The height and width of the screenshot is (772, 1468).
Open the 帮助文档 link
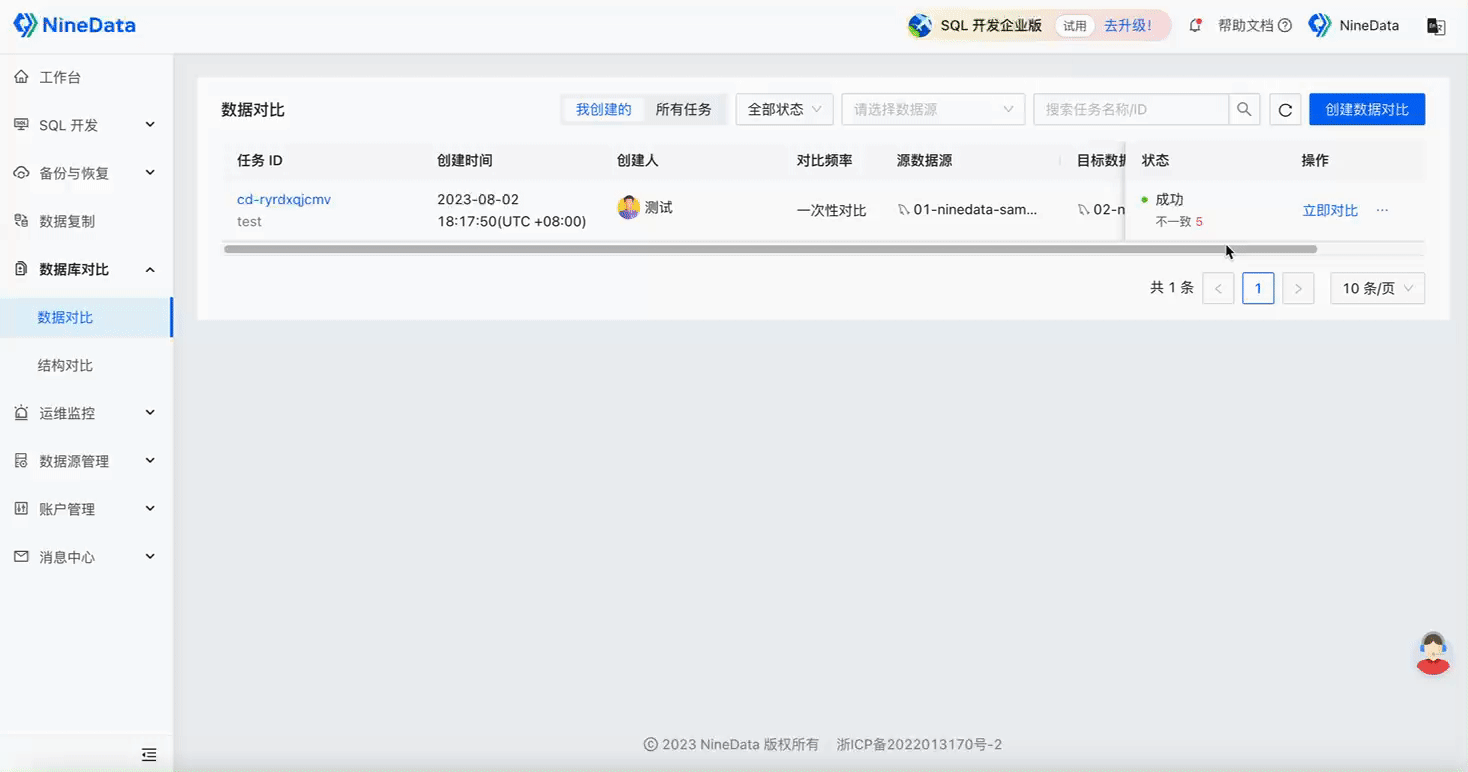1245,26
